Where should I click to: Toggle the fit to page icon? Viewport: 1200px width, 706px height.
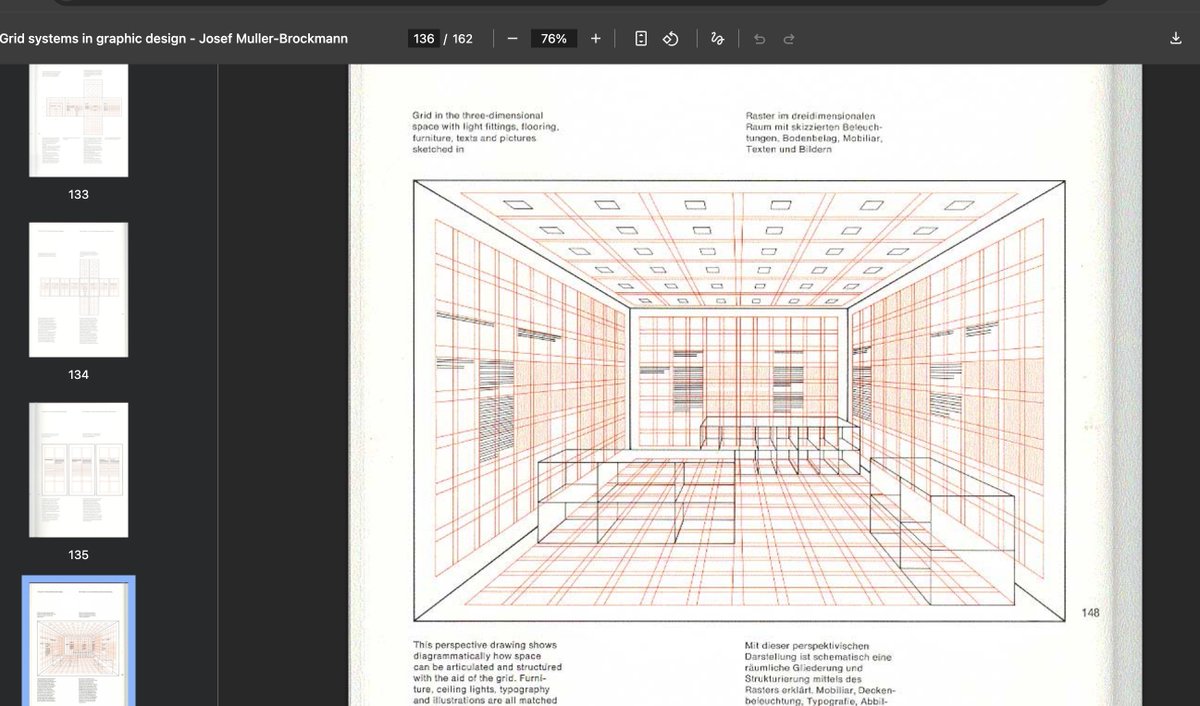(641, 39)
